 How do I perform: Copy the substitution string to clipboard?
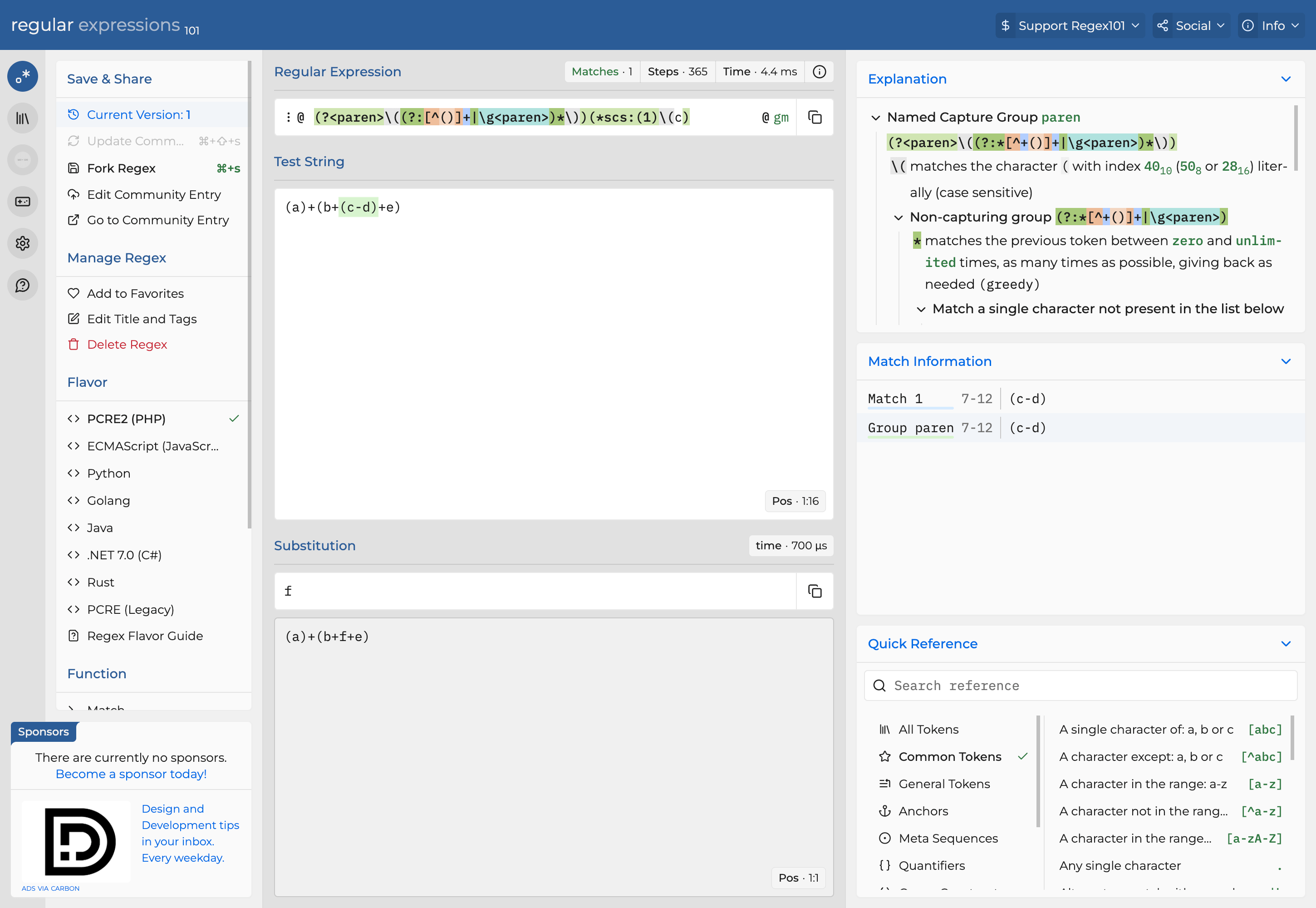pyautogui.click(x=815, y=591)
